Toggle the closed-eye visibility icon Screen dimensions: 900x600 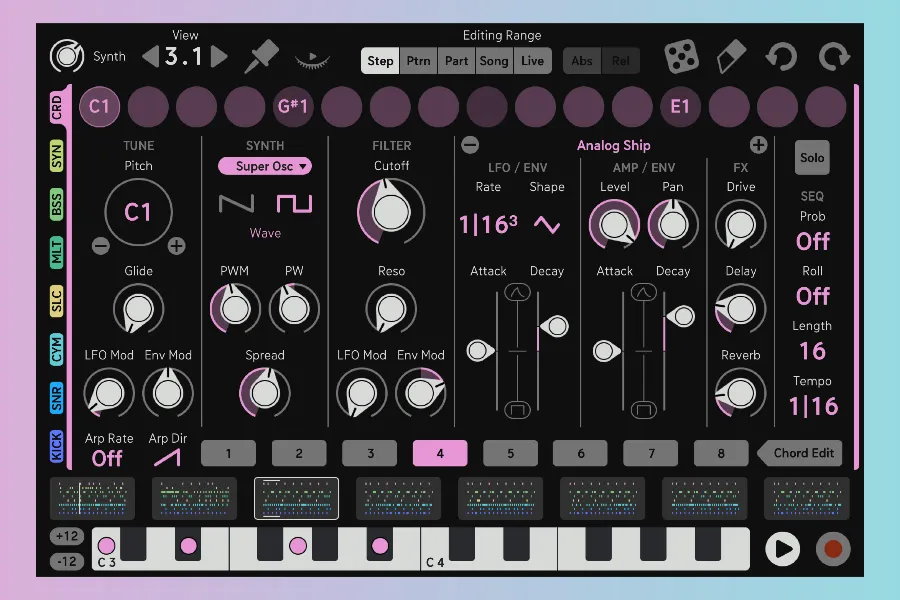pos(312,59)
